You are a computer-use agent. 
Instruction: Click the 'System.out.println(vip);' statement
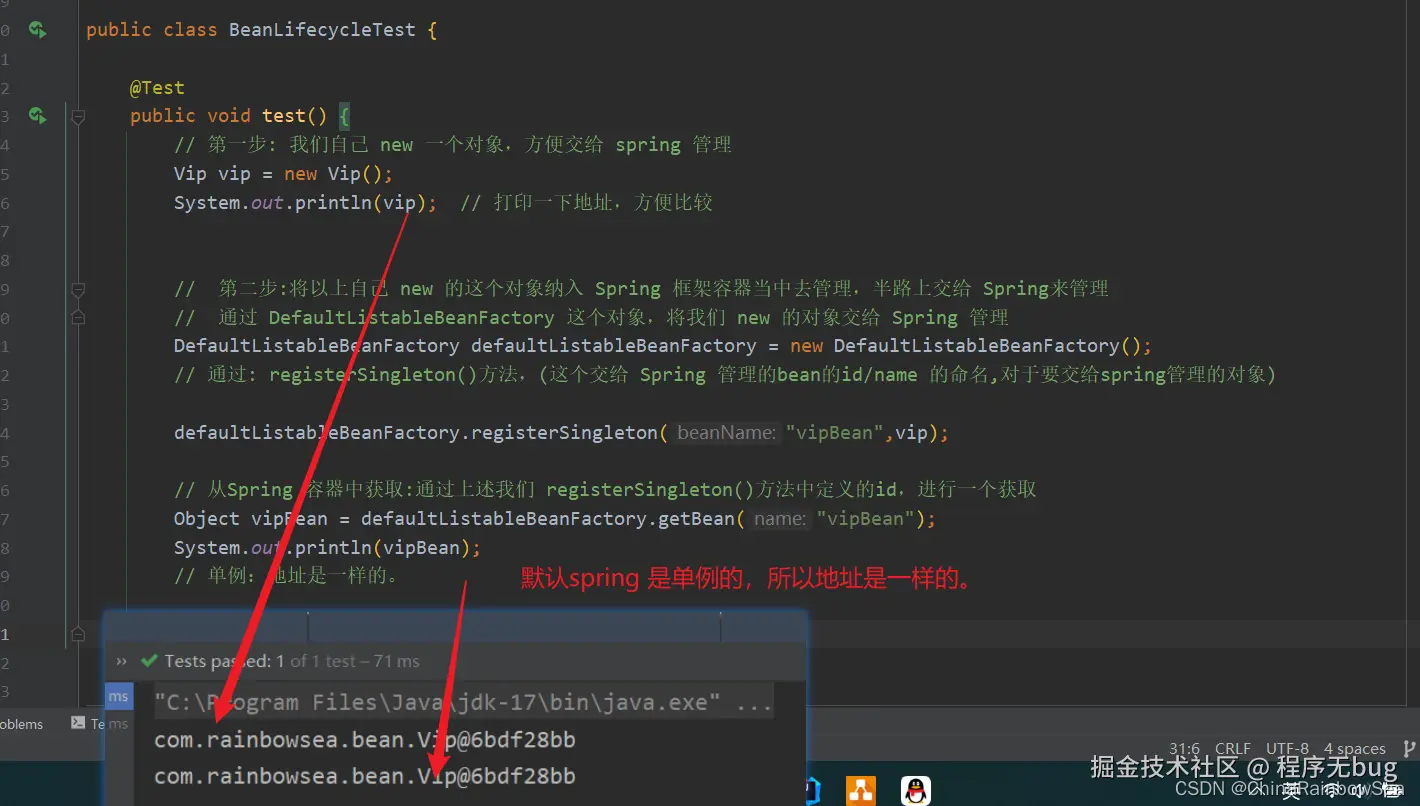(x=305, y=202)
